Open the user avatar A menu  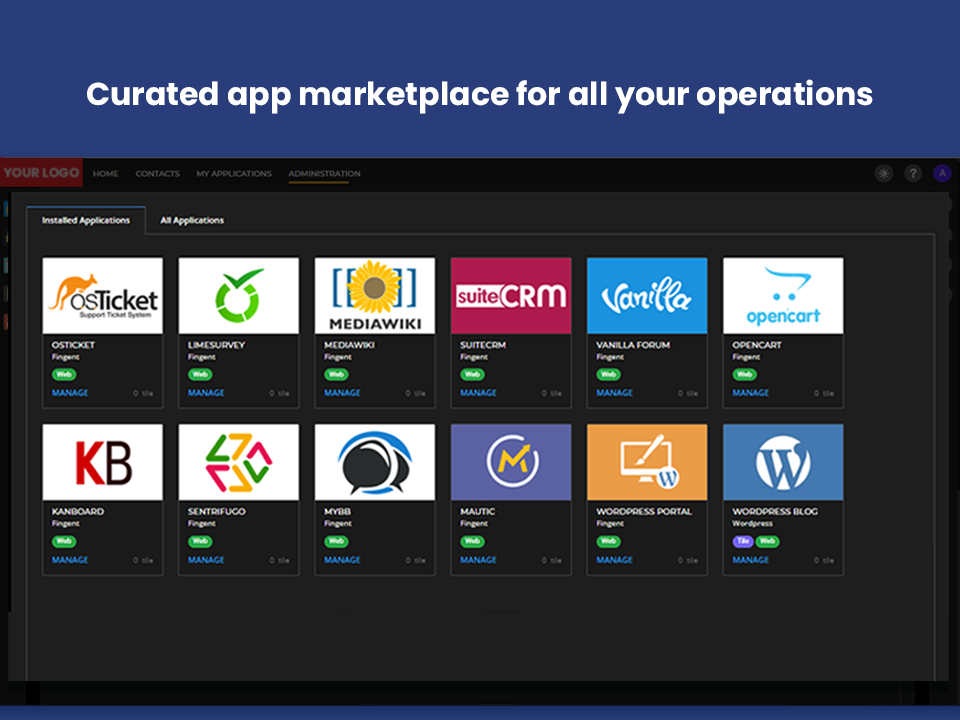[942, 173]
